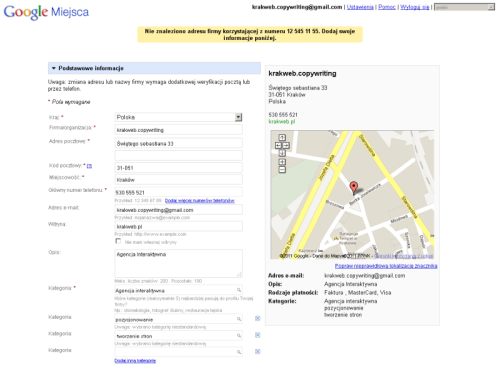Click the pozycjonowanie category field
Screen dimensions: 500x369
pyautogui.click(x=178, y=319)
